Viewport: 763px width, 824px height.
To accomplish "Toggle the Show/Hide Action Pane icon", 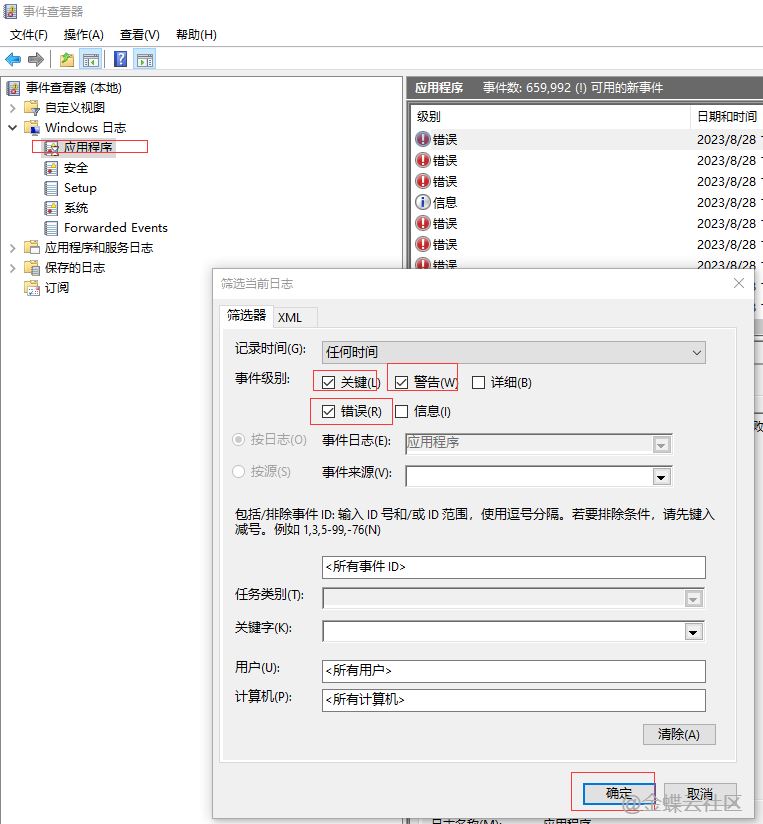I will click(145, 60).
